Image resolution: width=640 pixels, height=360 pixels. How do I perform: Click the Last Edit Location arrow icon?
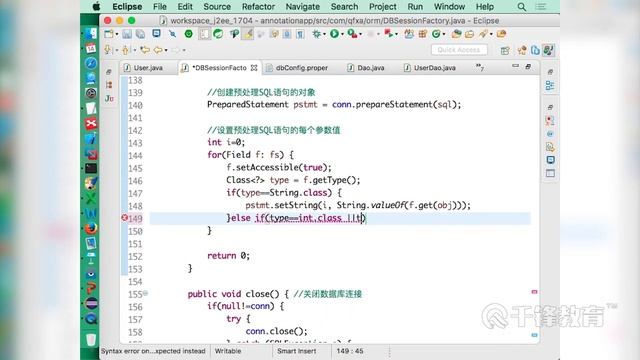(x=144, y=50)
